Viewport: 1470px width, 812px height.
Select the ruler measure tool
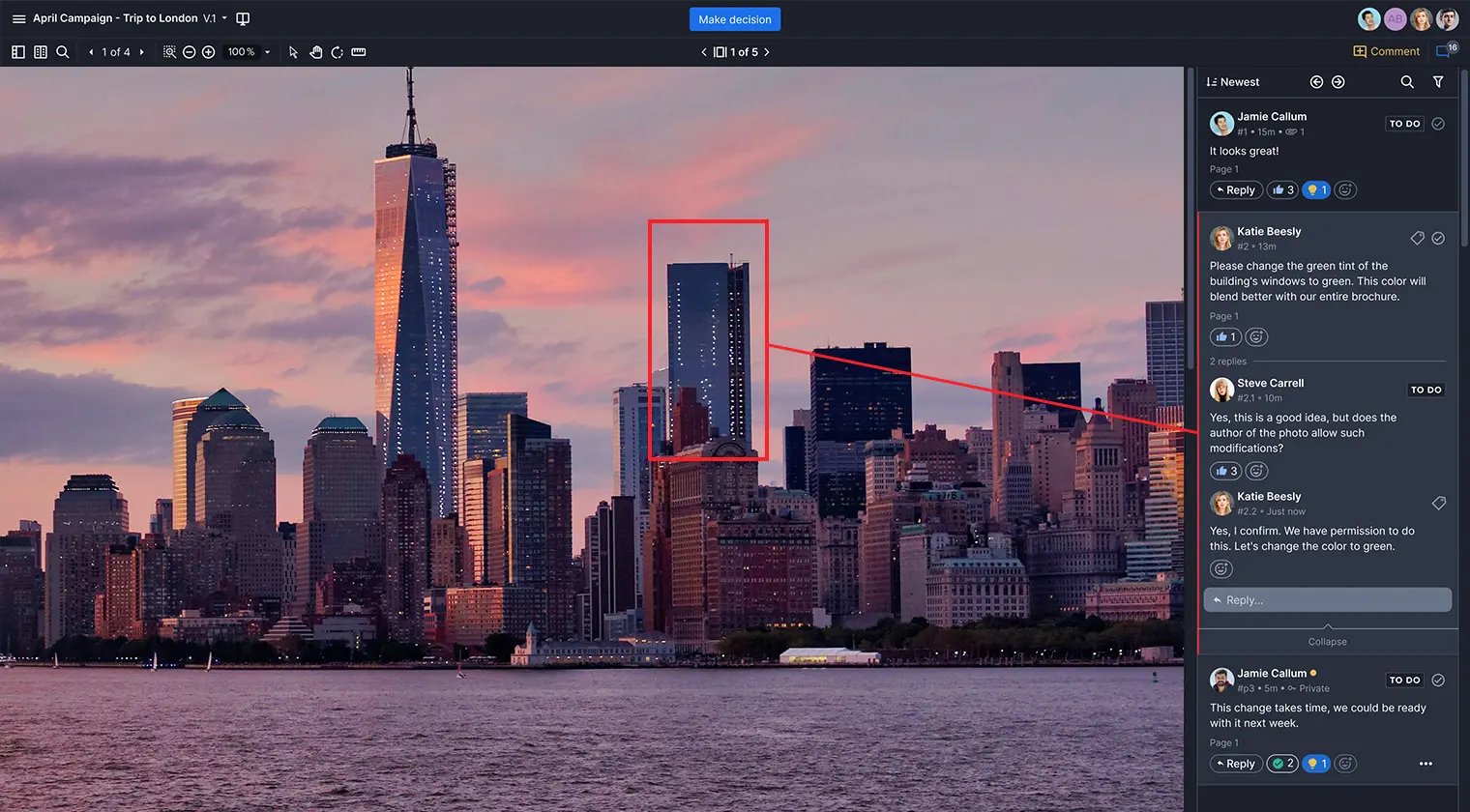point(359,52)
